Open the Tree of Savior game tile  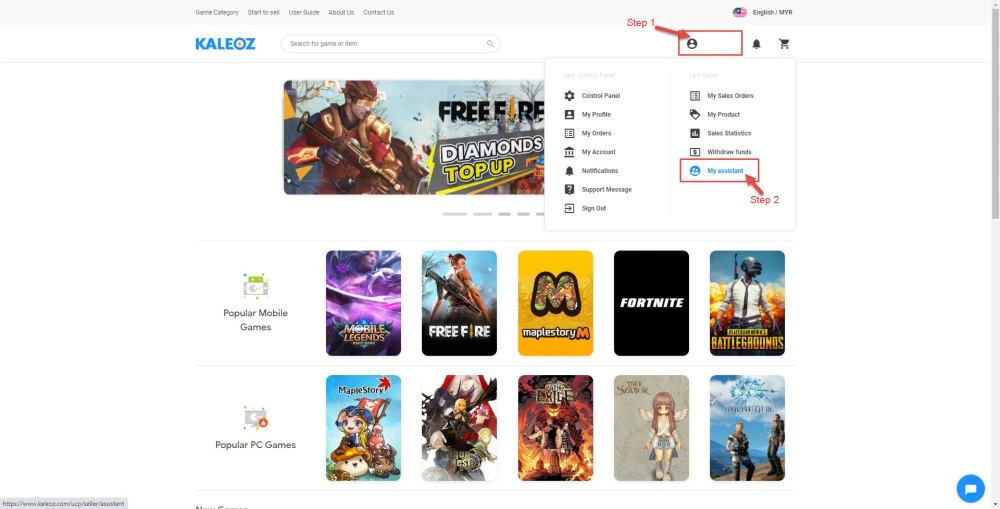[x=651, y=428]
